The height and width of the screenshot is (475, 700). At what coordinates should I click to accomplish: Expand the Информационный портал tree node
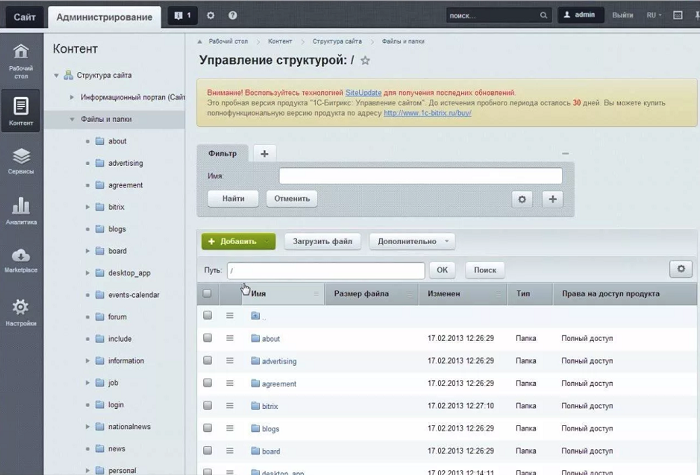point(71,97)
